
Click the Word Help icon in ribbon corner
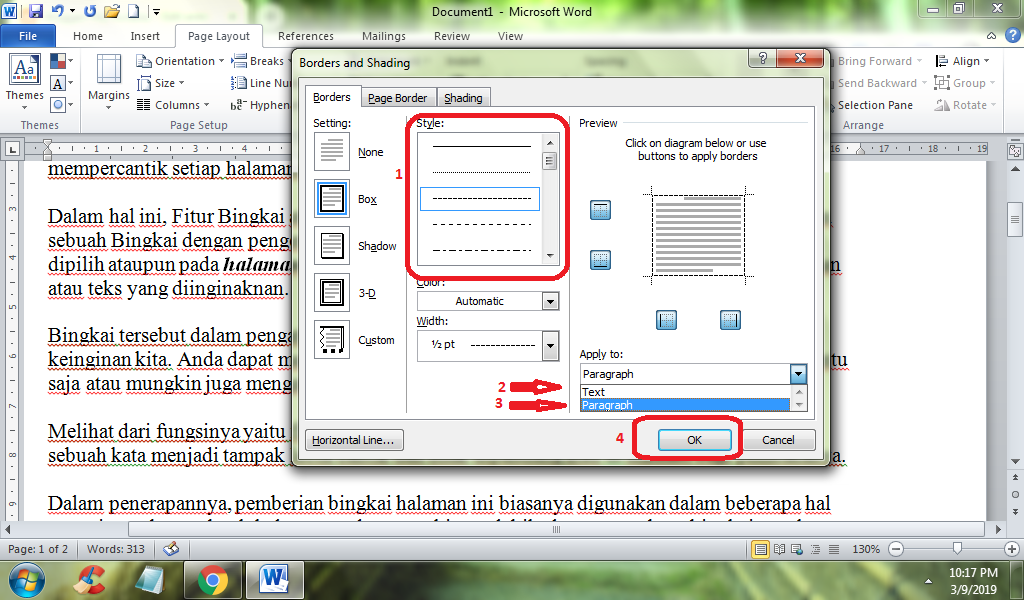[1014, 36]
